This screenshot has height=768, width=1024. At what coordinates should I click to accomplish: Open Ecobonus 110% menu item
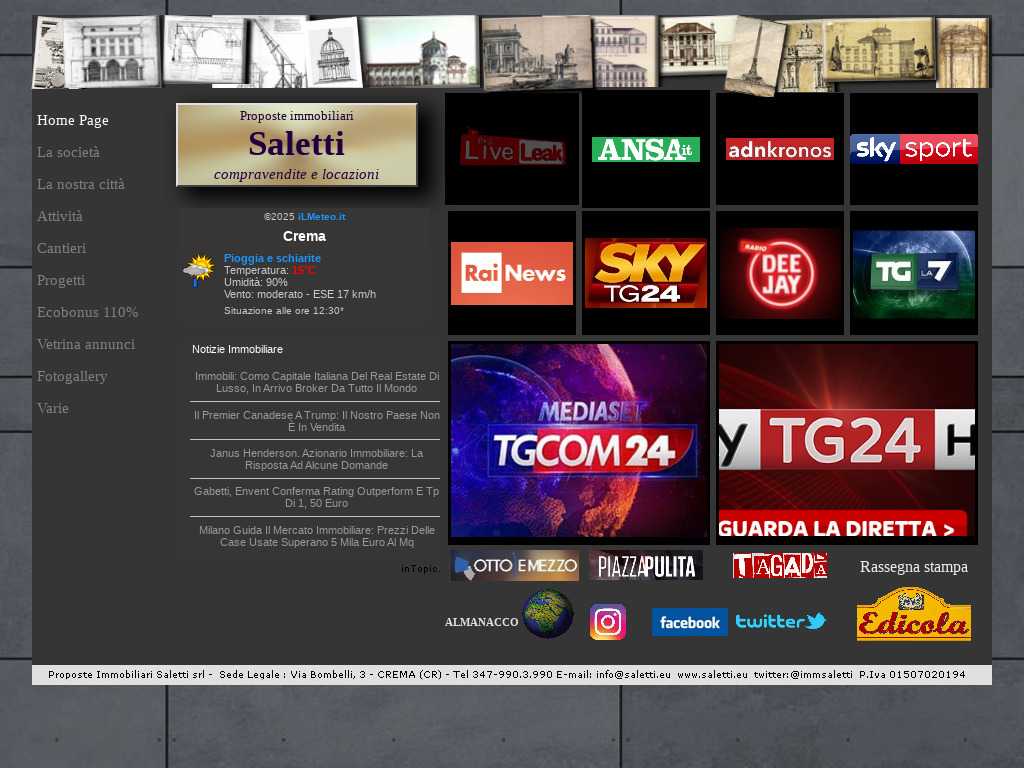[x=88, y=312]
